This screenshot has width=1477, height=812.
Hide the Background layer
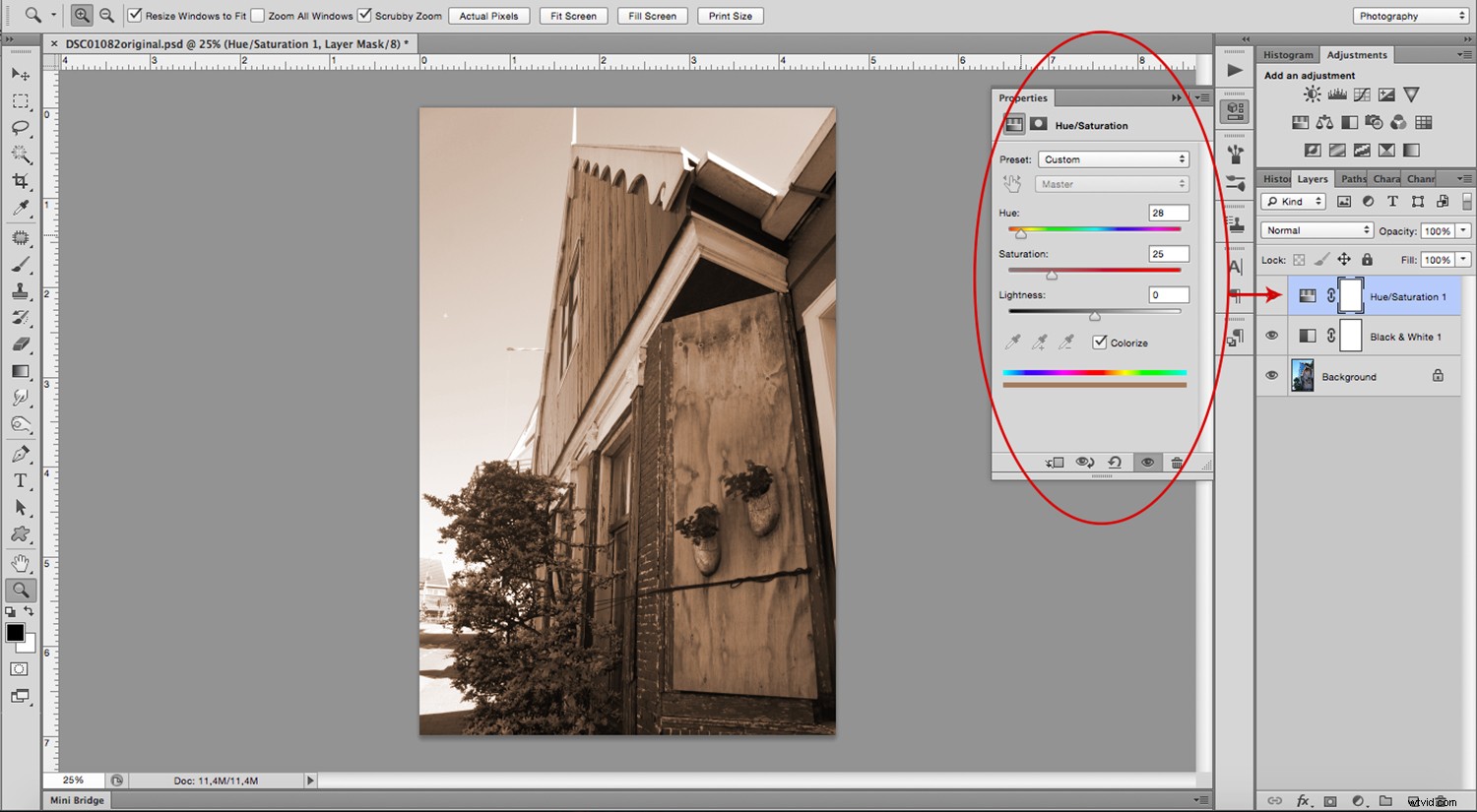pyautogui.click(x=1271, y=376)
